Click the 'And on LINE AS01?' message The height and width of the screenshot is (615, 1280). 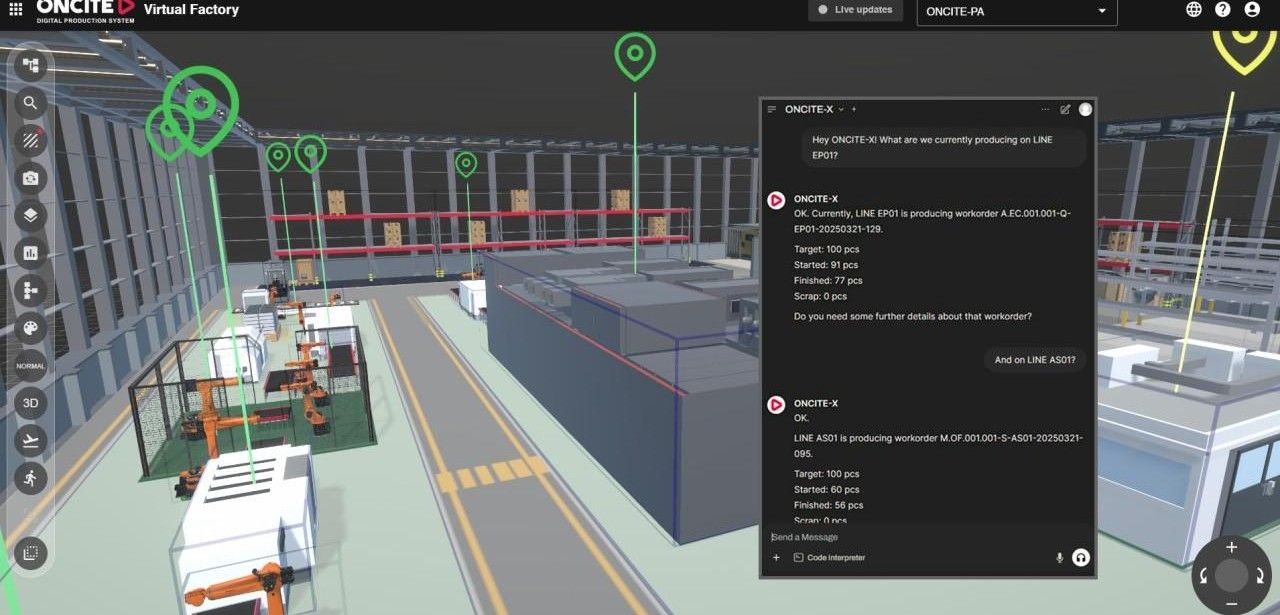click(x=1035, y=360)
